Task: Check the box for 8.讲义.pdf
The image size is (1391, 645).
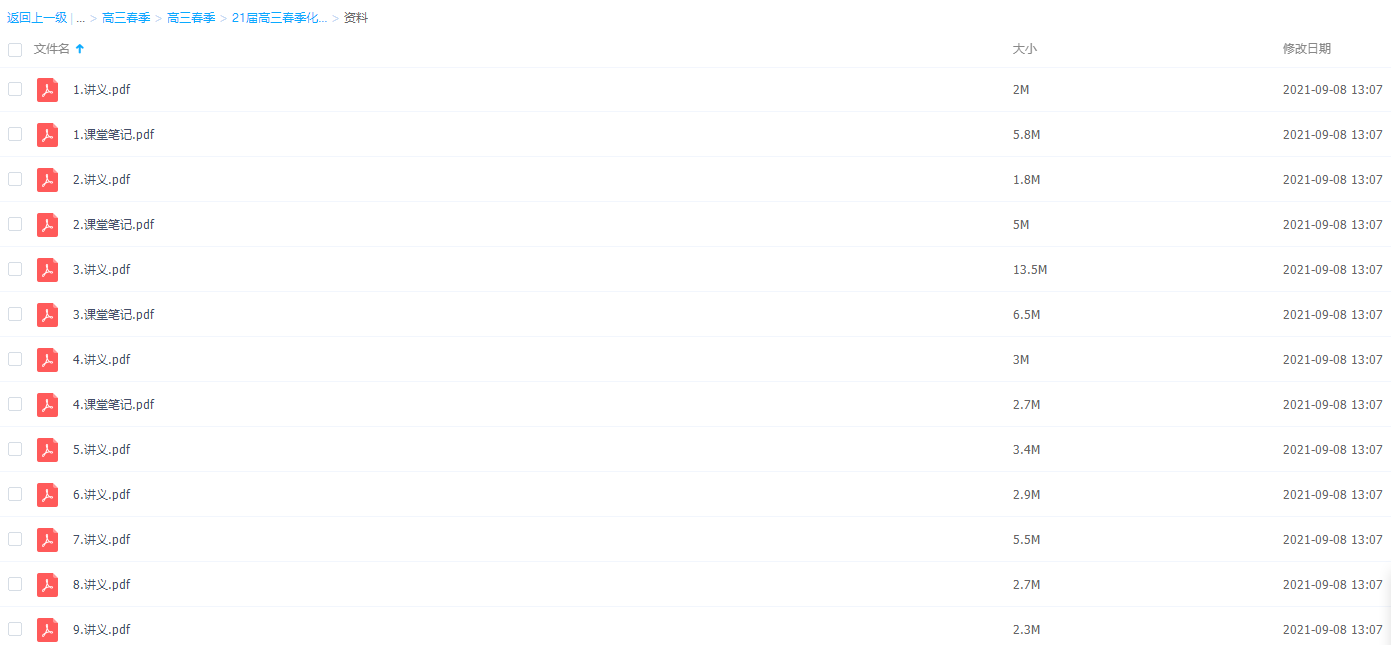Action: coord(15,584)
